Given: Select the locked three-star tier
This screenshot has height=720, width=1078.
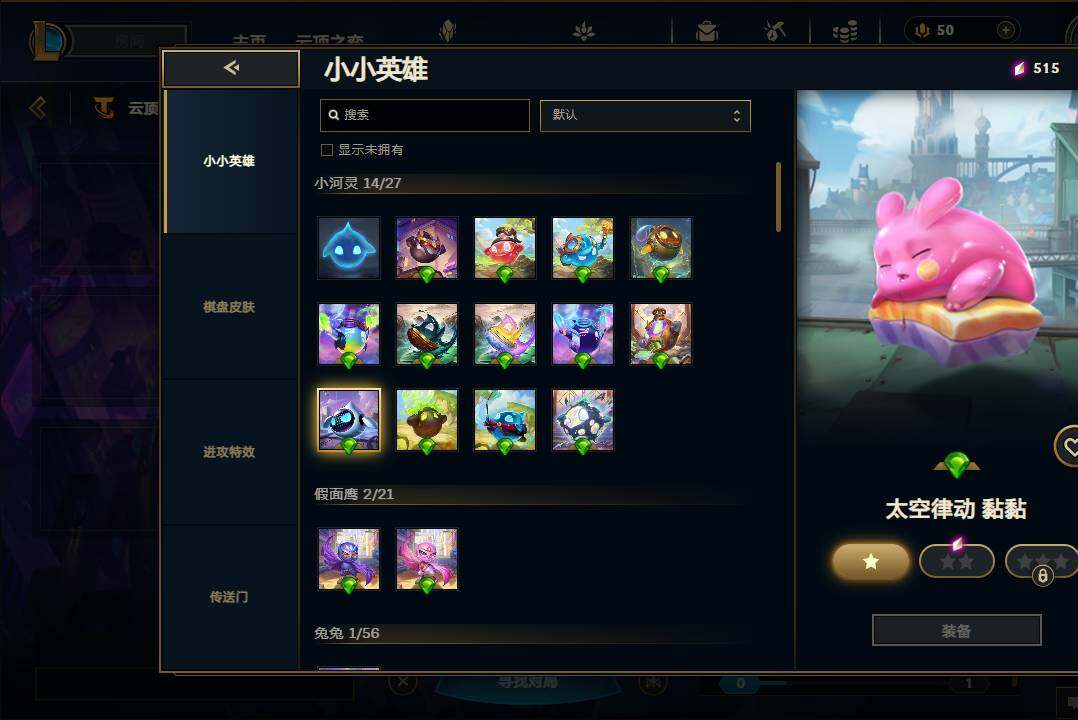Looking at the screenshot, I should (x=1042, y=562).
